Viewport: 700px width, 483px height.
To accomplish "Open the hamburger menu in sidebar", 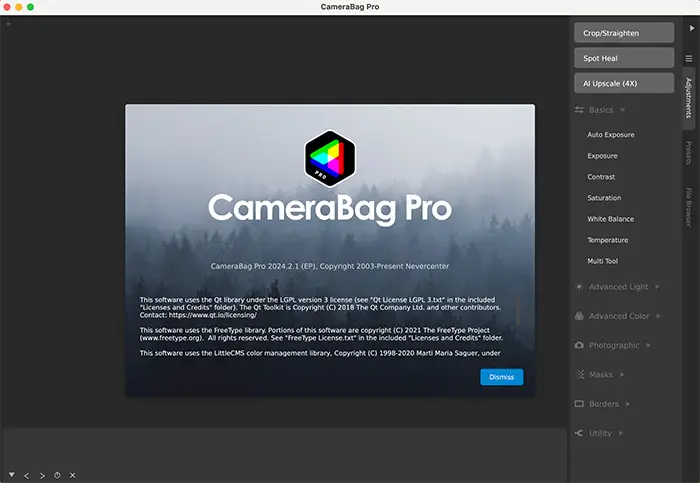I will (x=689, y=58).
